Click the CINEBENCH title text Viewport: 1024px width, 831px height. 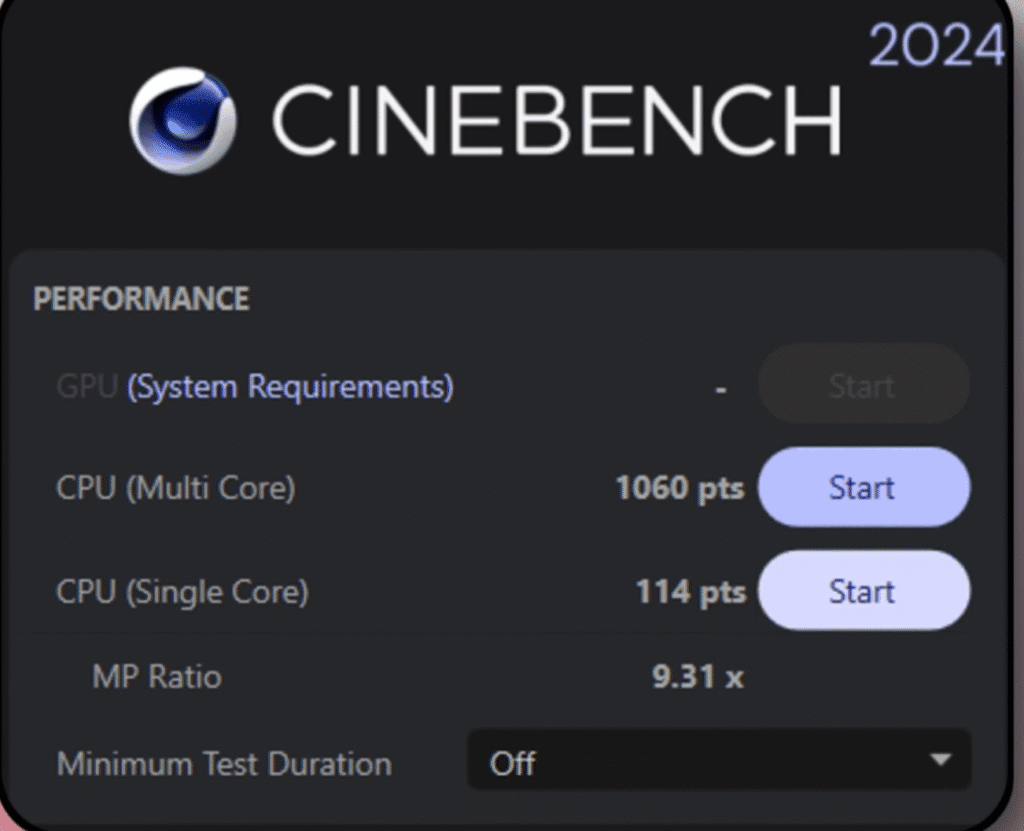point(556,121)
